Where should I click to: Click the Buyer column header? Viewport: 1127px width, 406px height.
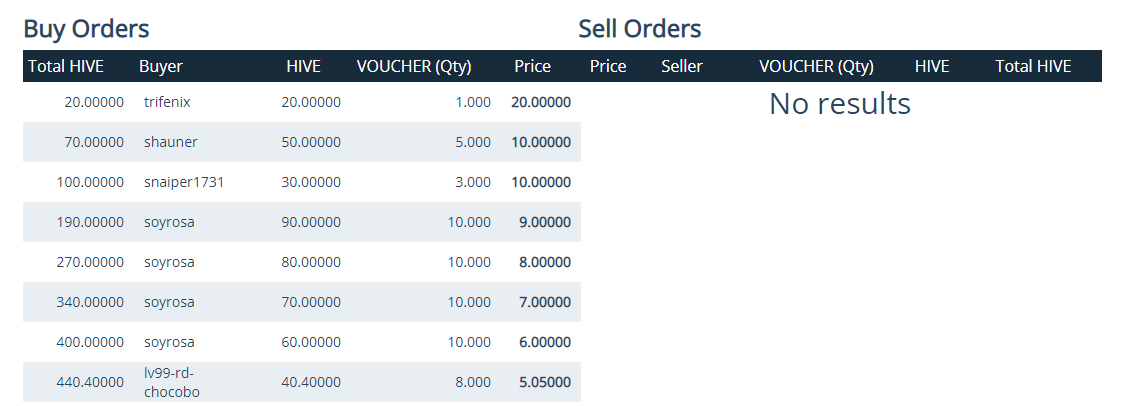161,66
